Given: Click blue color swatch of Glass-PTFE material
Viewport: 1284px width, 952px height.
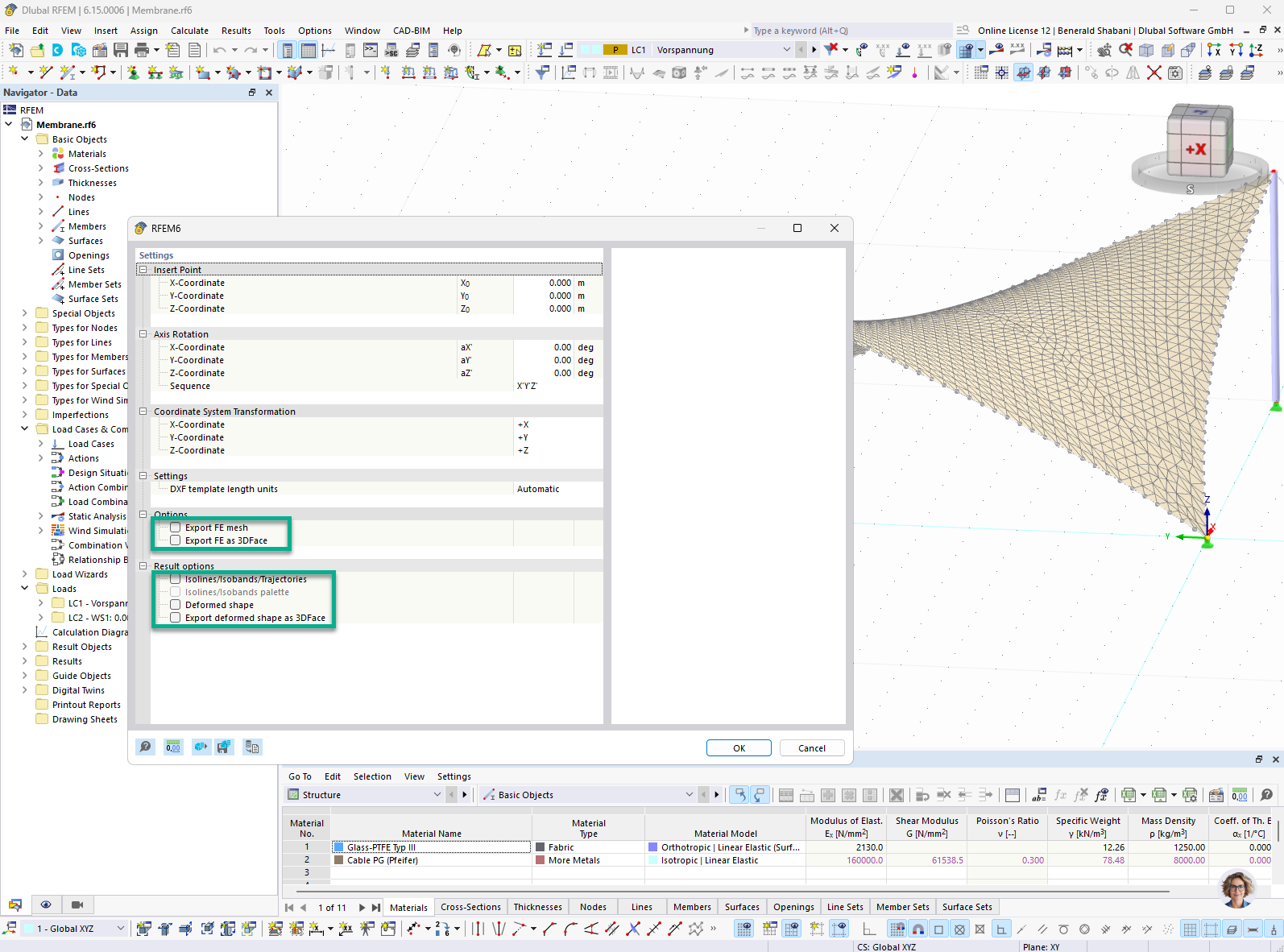Looking at the screenshot, I should pos(339,847).
